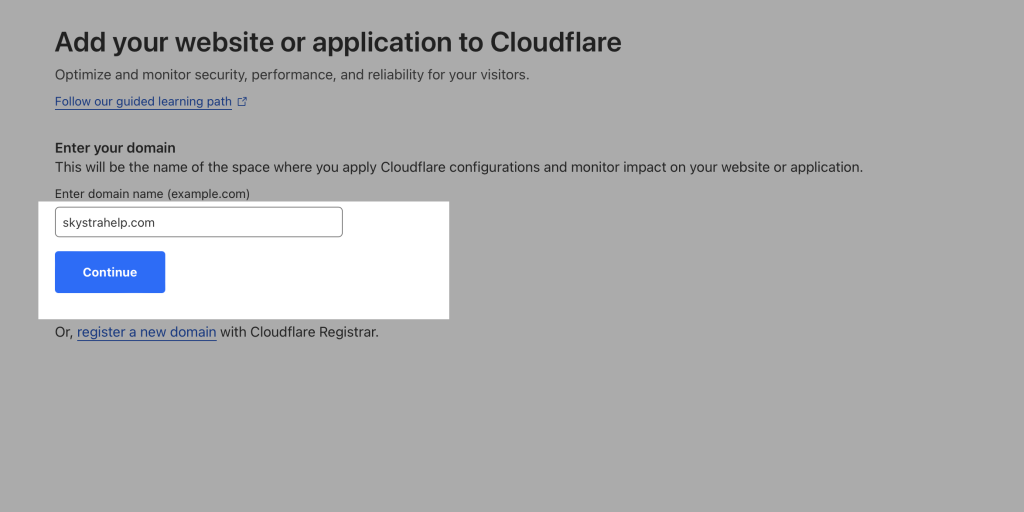This screenshot has width=1024, height=512.
Task: Click the skystrahelp.com text in the field
Action: coord(109,222)
